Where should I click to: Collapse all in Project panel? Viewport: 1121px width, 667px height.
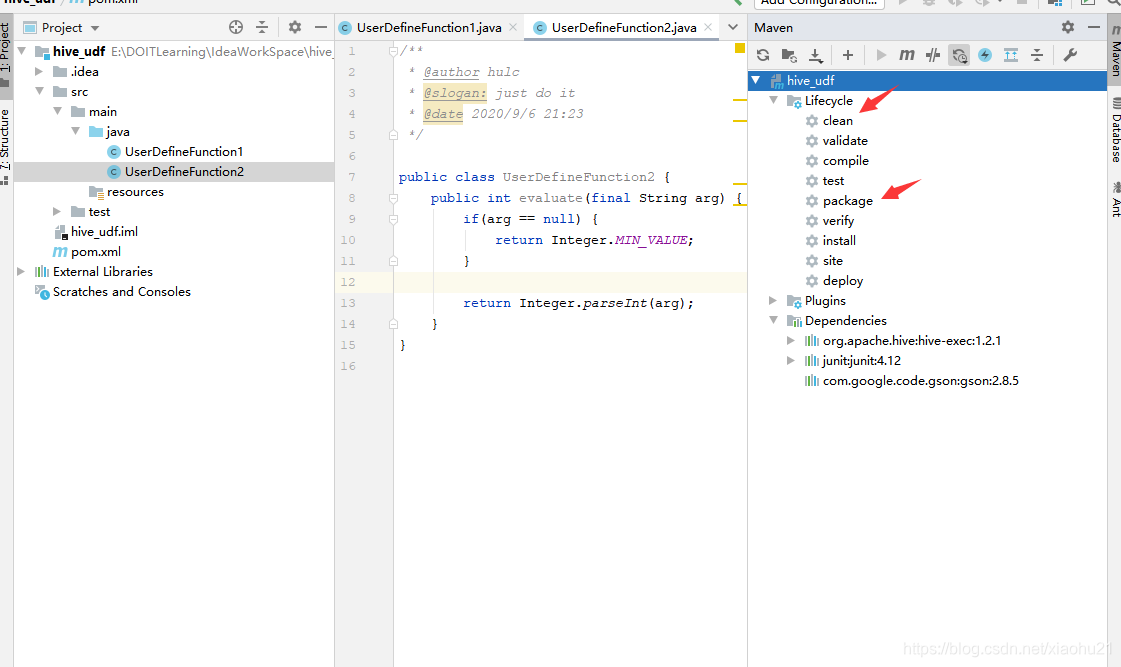point(262,27)
